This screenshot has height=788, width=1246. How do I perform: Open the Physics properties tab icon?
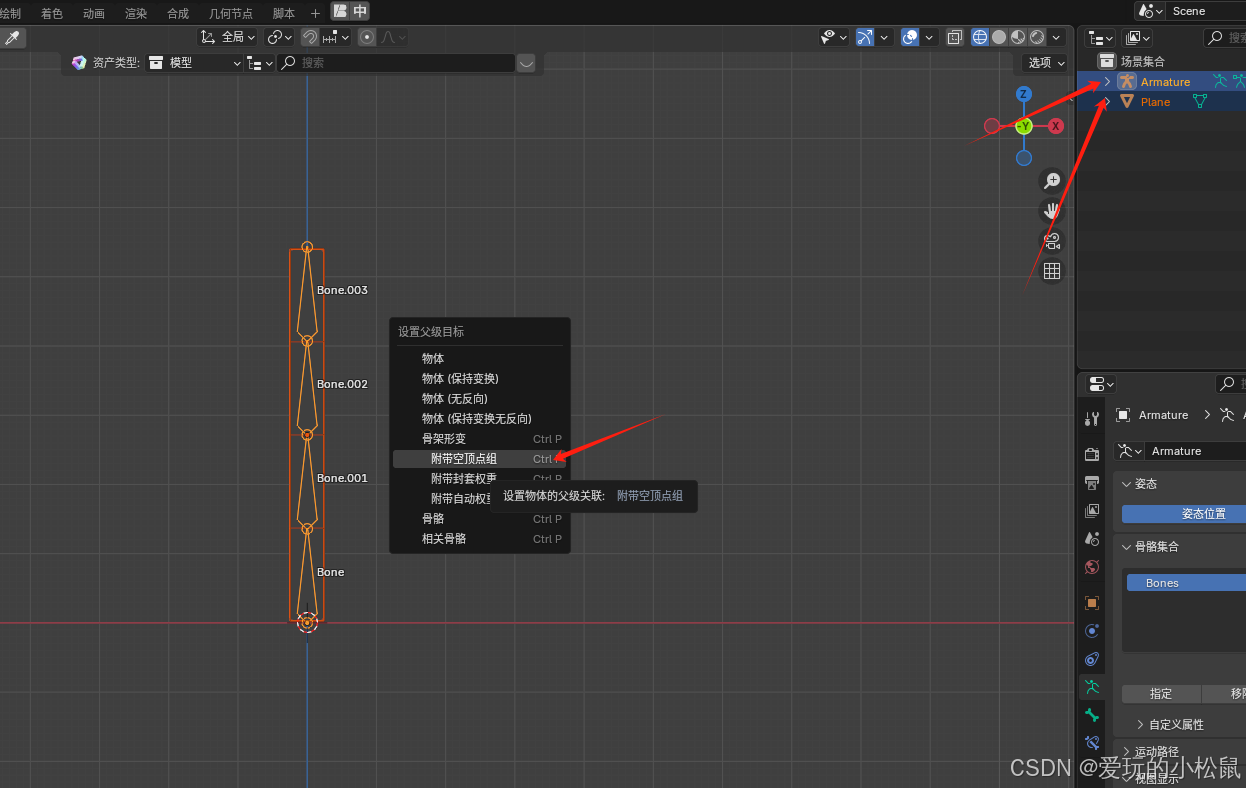[x=1092, y=631]
